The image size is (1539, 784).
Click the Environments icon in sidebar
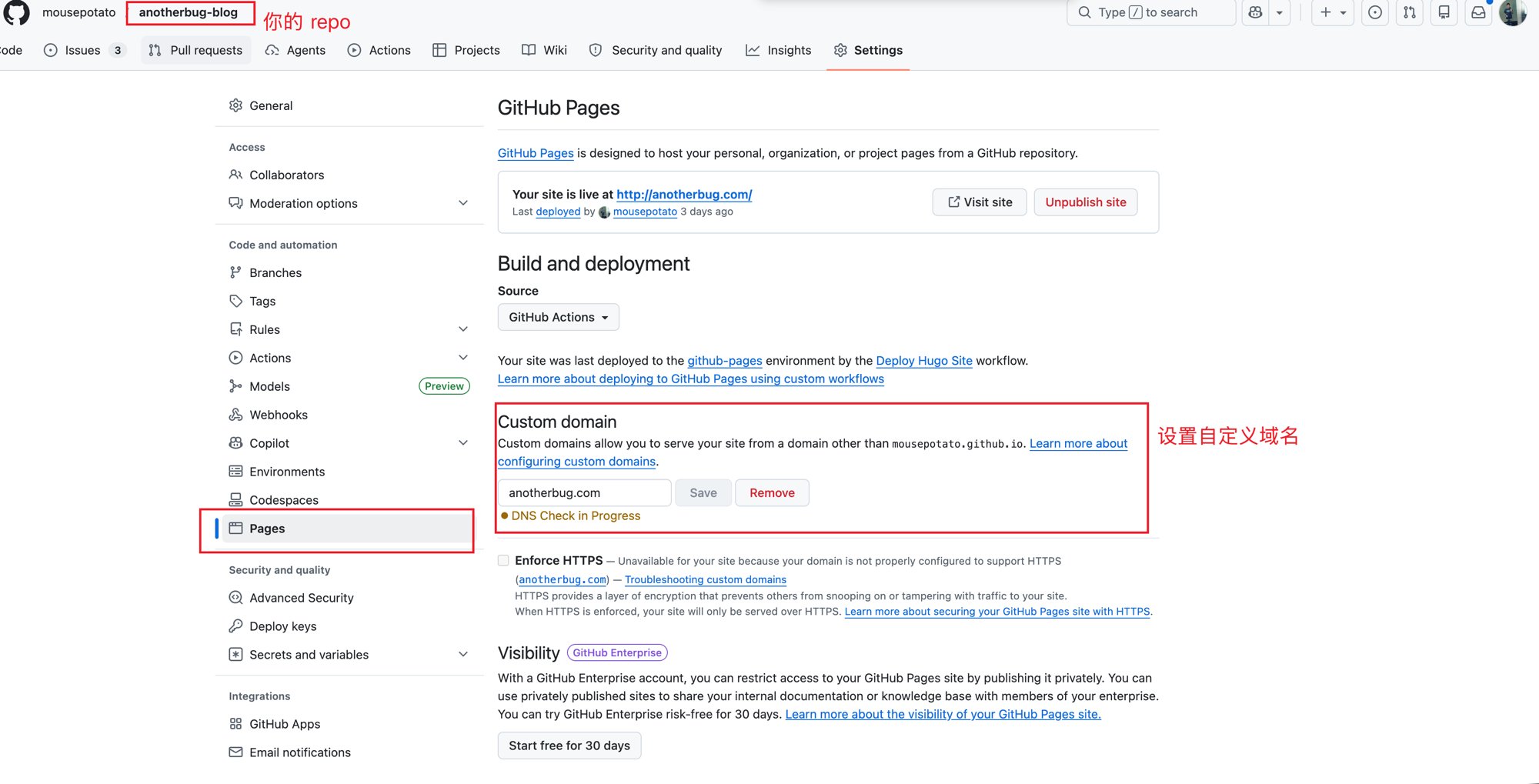click(235, 472)
